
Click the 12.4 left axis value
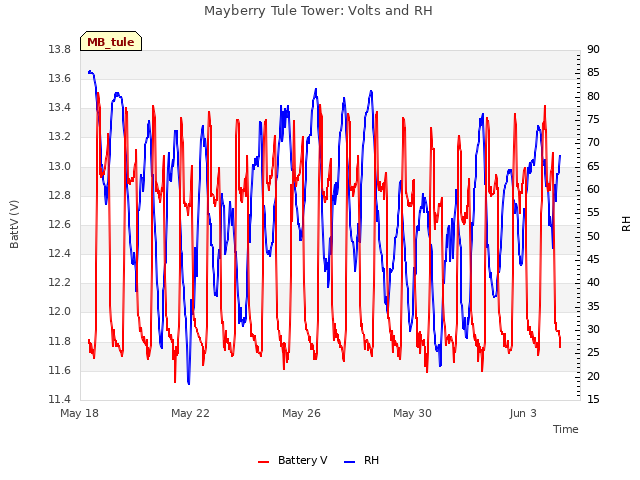60,253
